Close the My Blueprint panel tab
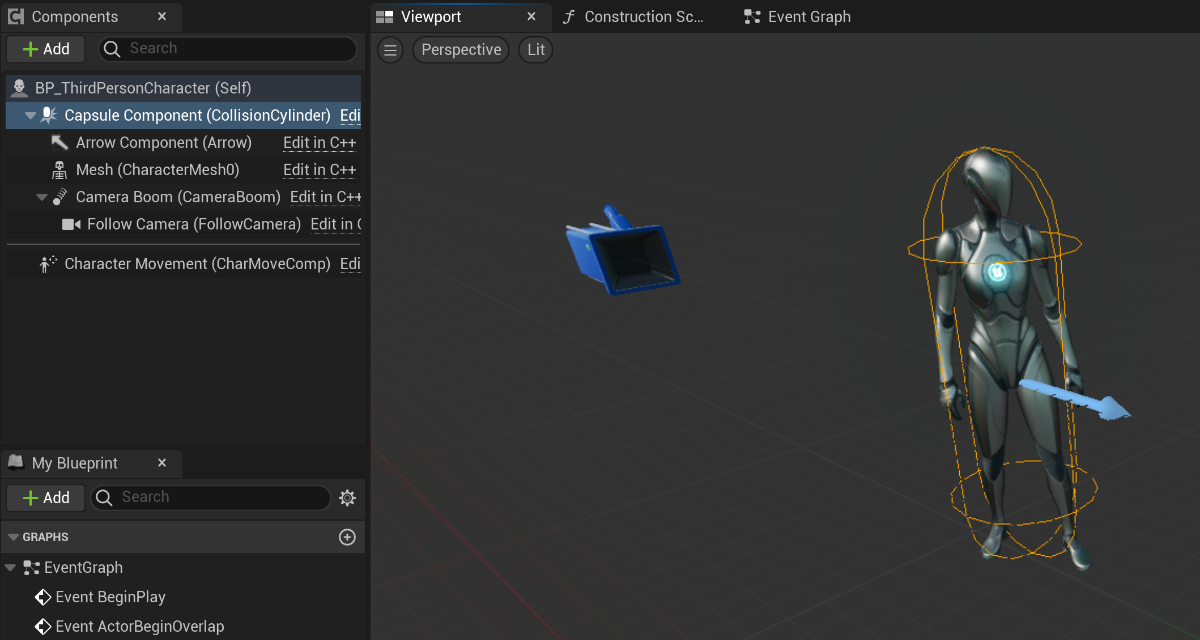Screen dimensions: 1200x640 click(x=162, y=463)
